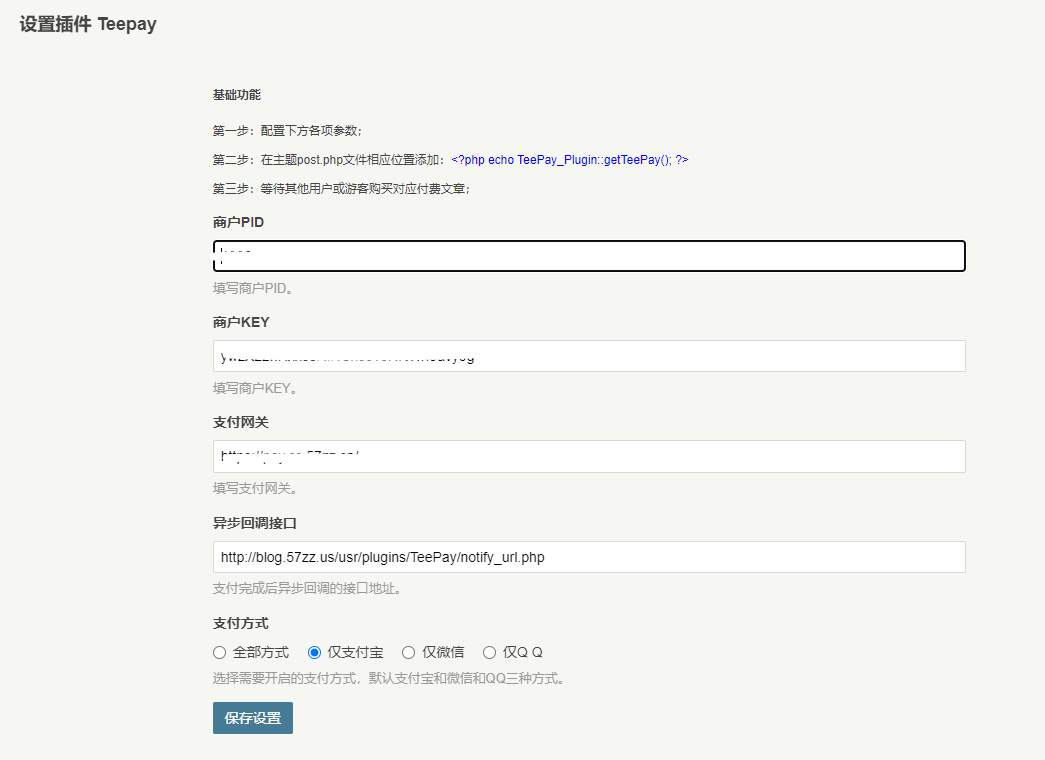The image size is (1045, 760).
Task: Click the 填写支付网关。 hint text
Action: coord(255,488)
